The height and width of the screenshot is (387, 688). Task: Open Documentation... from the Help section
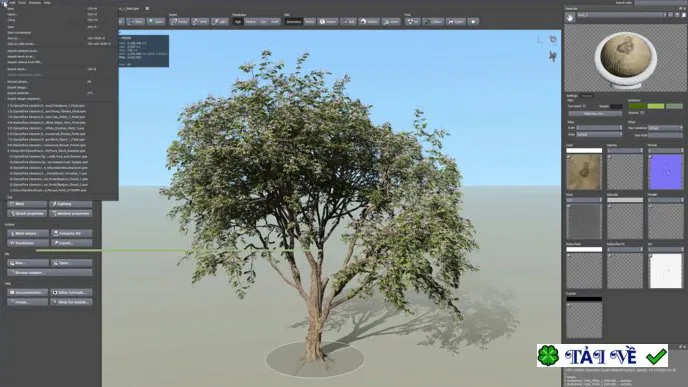pos(28,292)
